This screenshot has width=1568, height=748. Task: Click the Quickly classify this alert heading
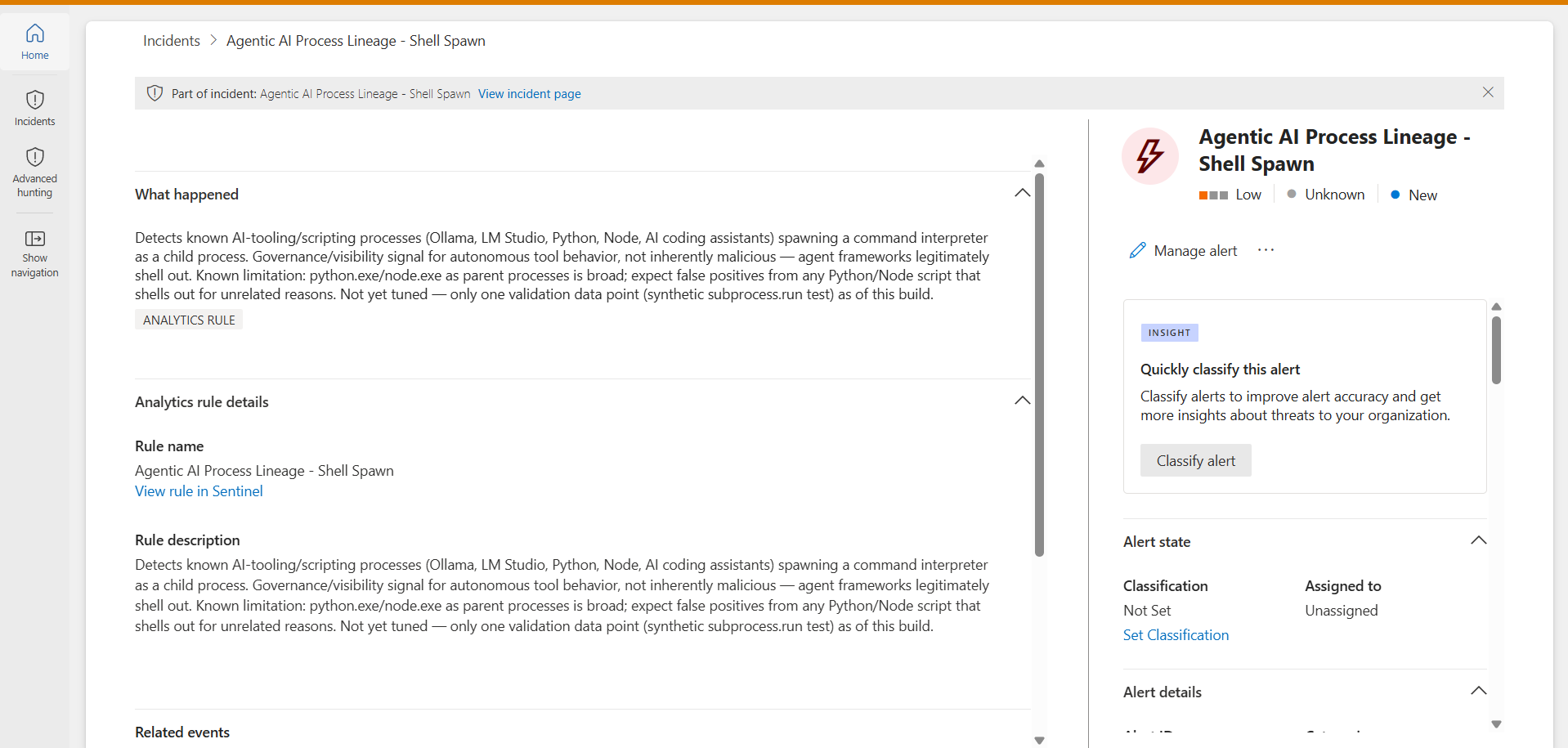1220,370
